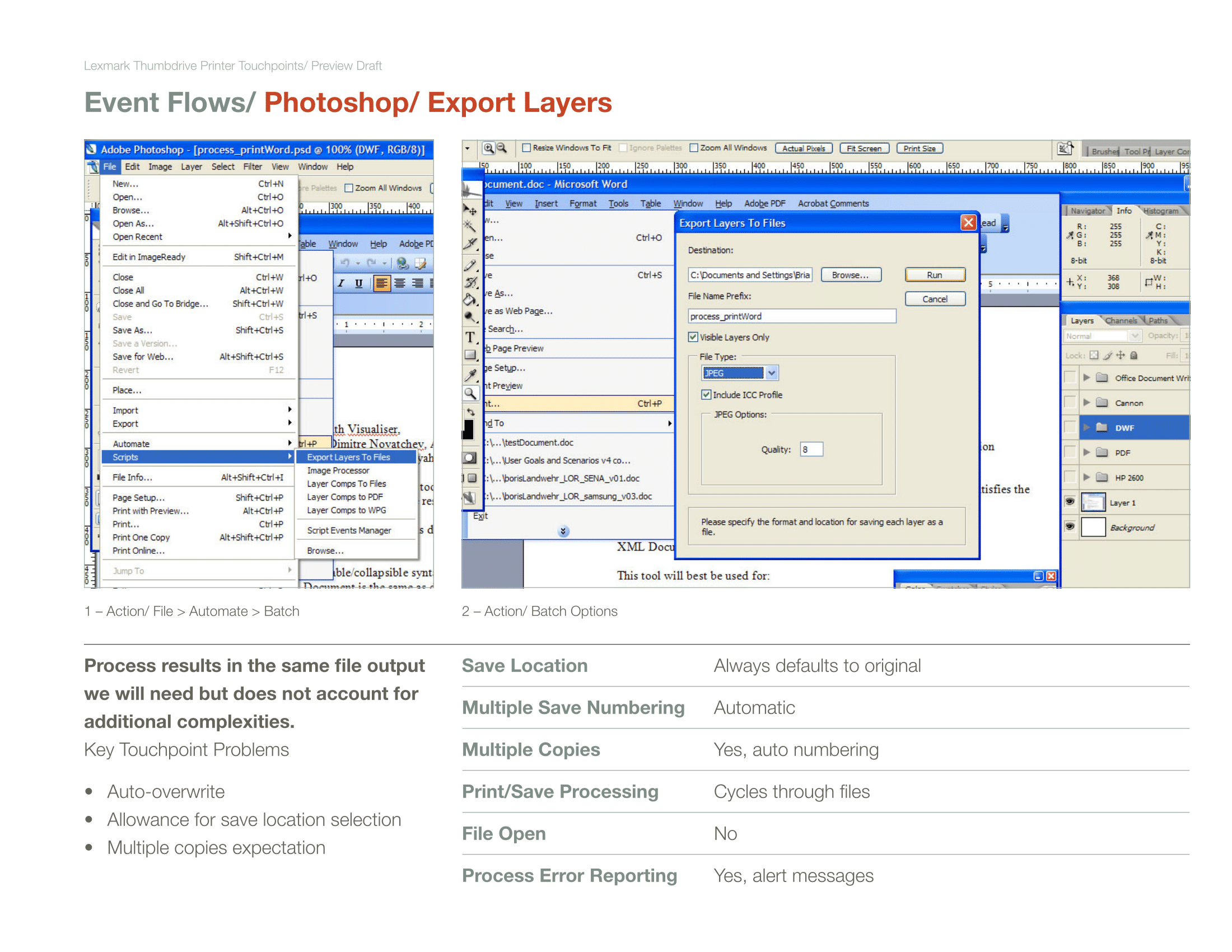Toggle Quick Mask mode in the toolbox
Viewport: 1232px width, 952px height.
click(x=469, y=458)
